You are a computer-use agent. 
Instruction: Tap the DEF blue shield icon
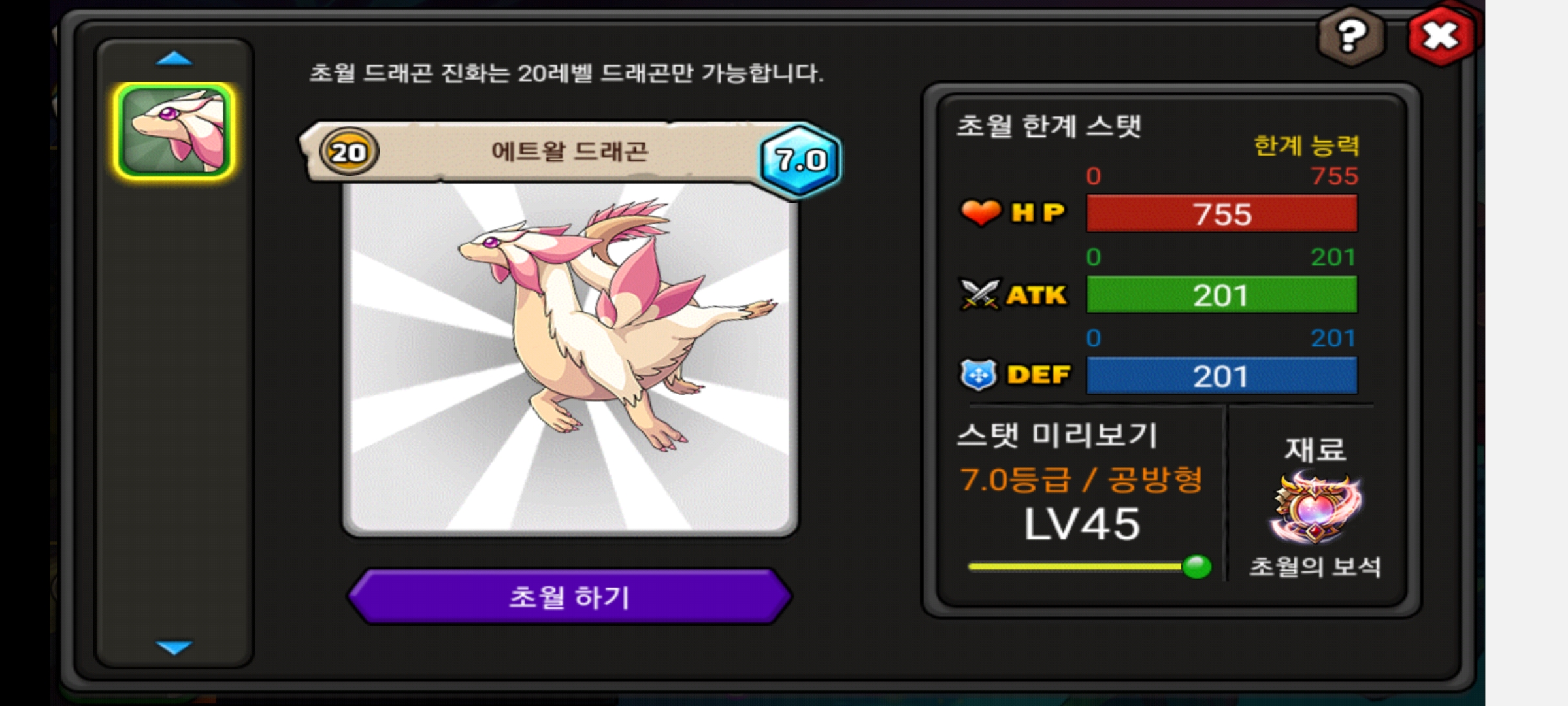click(x=978, y=375)
